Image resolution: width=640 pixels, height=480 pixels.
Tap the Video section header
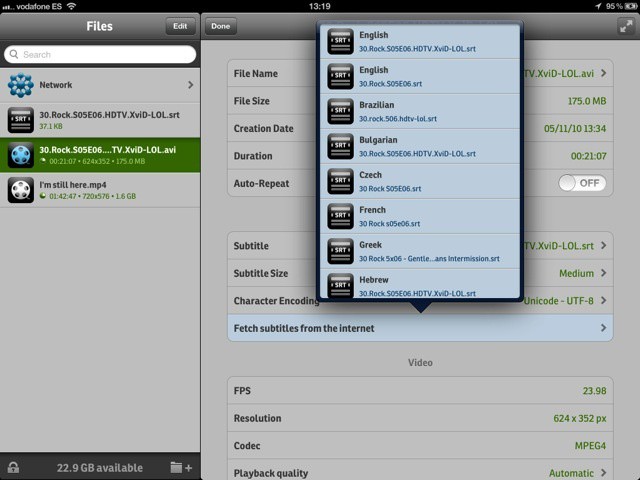420,362
